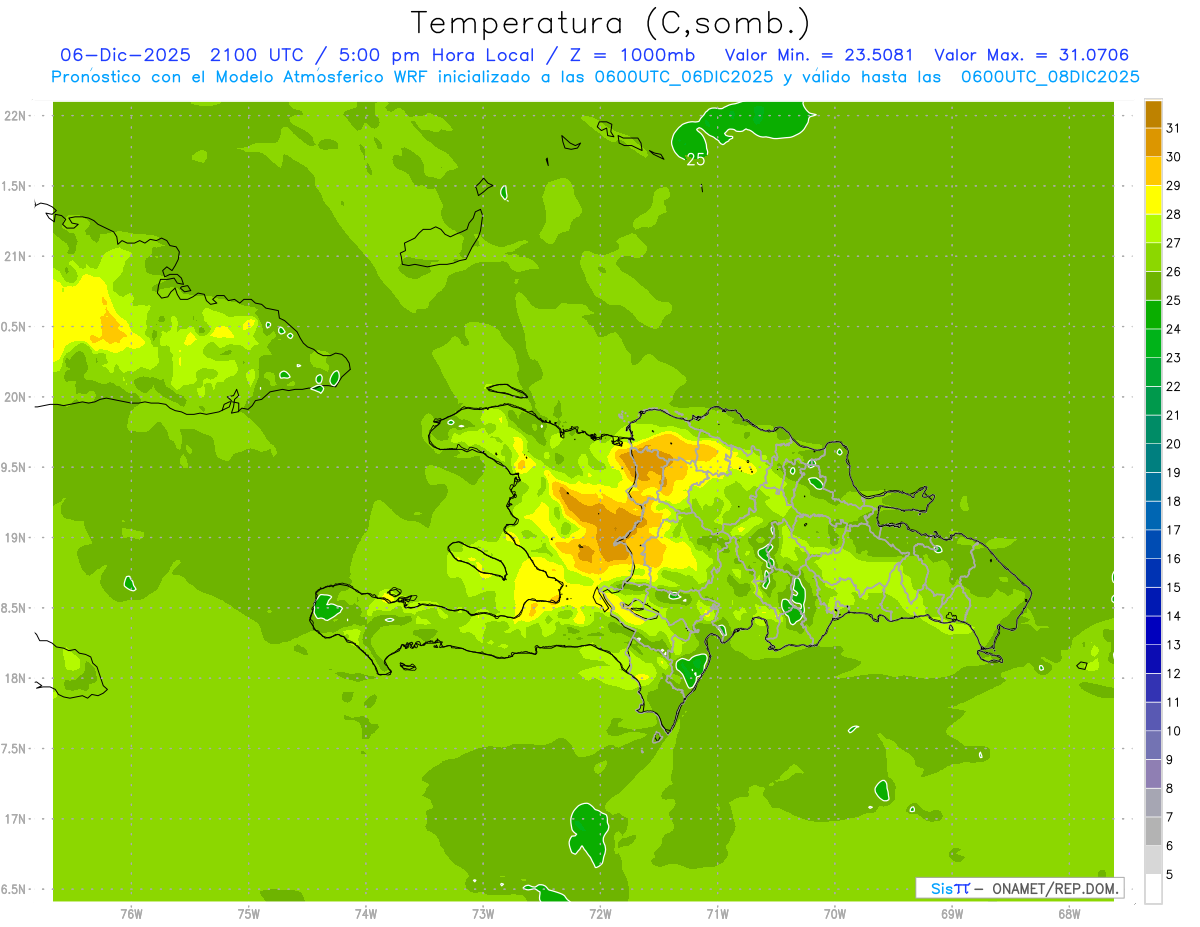Click the dark orange swatch above 31
The width and height of the screenshot is (1200, 927).
(1153, 115)
